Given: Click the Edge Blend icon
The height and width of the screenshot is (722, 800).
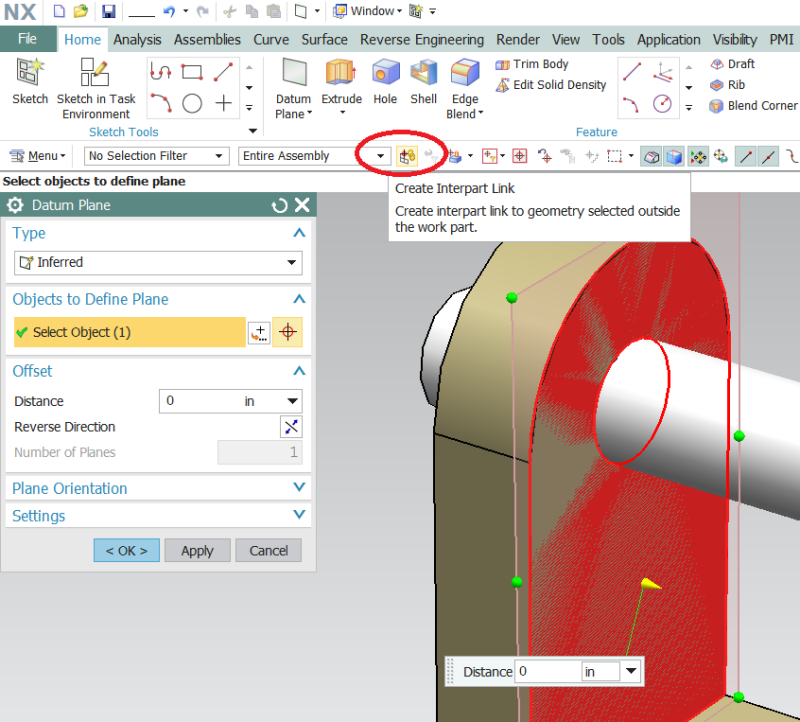Looking at the screenshot, I should (x=465, y=73).
